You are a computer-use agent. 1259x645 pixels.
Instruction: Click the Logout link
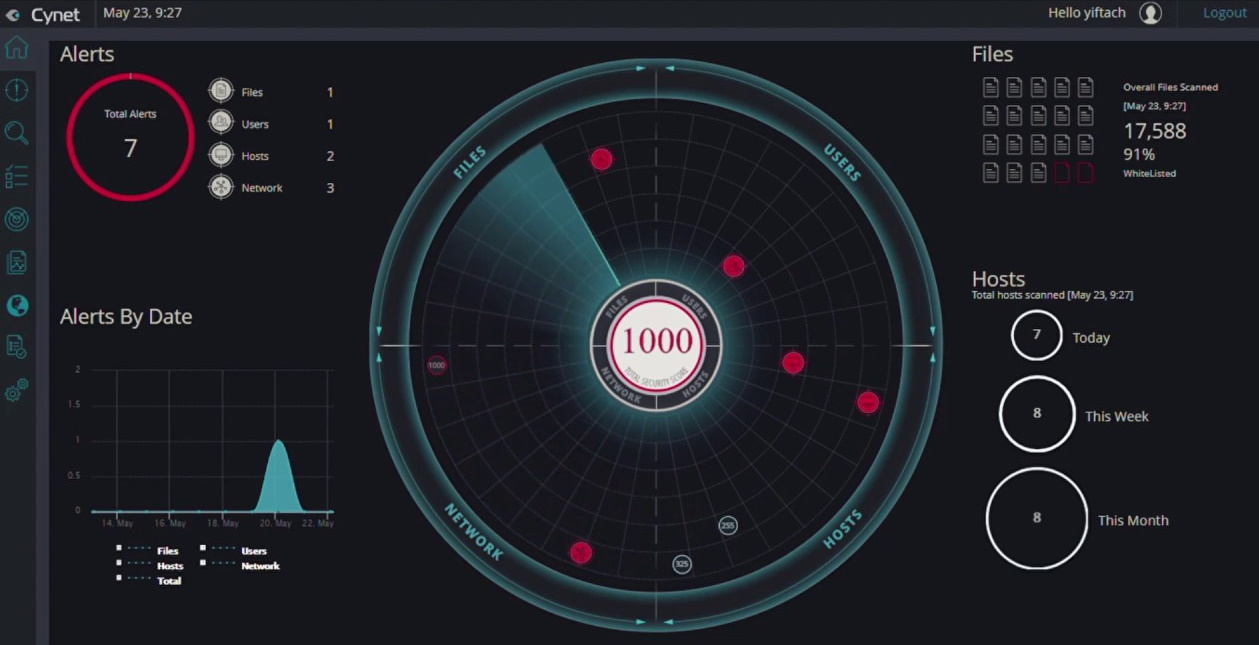(x=1224, y=12)
